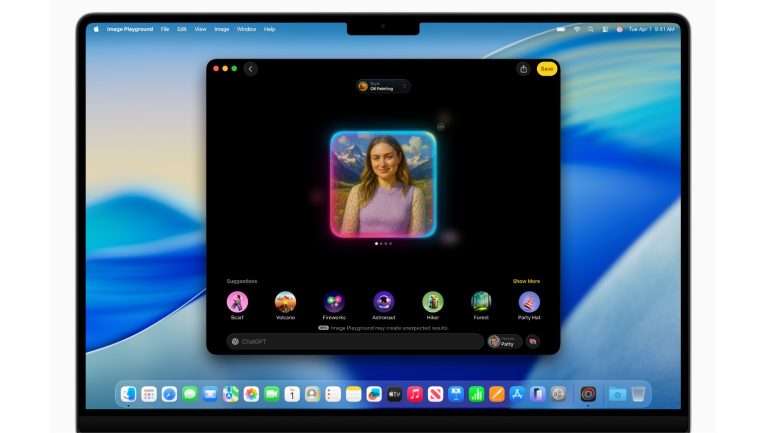Open Launchpad from the Dock
Image resolution: width=770 pixels, height=433 pixels.
click(149, 394)
